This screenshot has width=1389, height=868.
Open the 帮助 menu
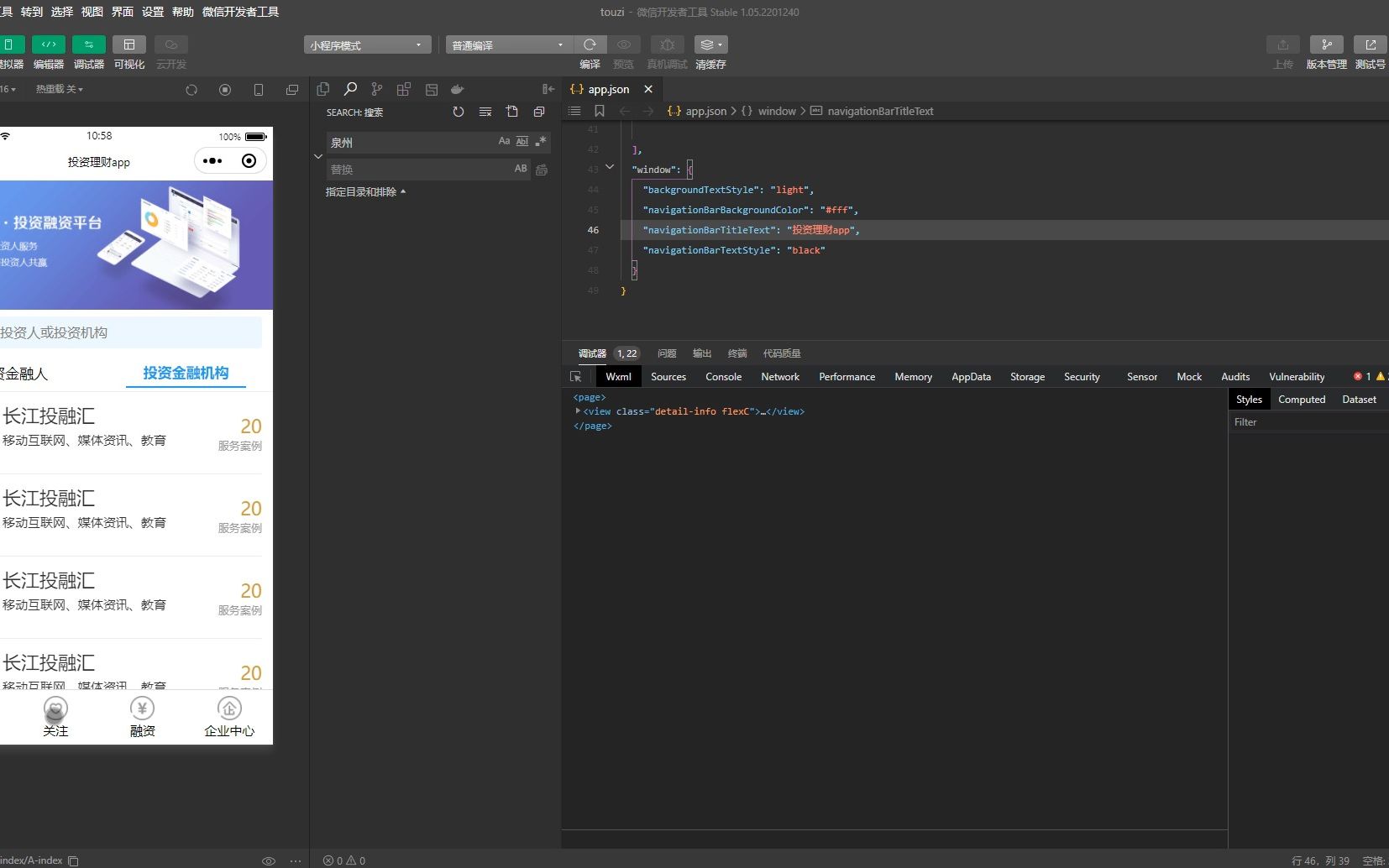[183, 12]
